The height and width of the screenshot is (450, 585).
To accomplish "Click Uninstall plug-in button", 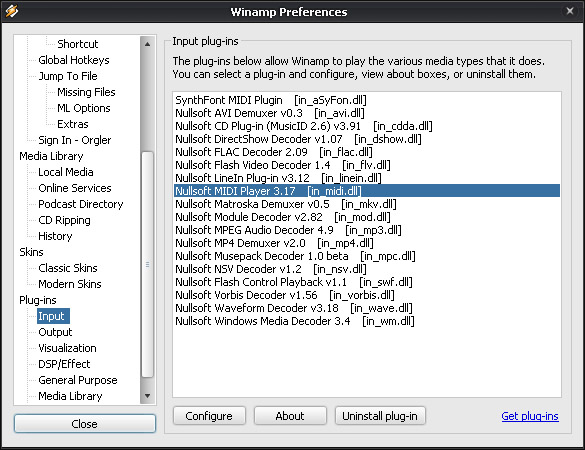I will click(380, 416).
